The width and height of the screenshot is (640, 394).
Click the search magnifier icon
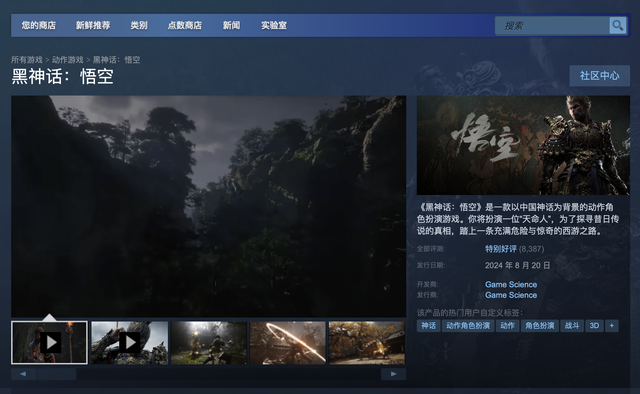click(618, 26)
